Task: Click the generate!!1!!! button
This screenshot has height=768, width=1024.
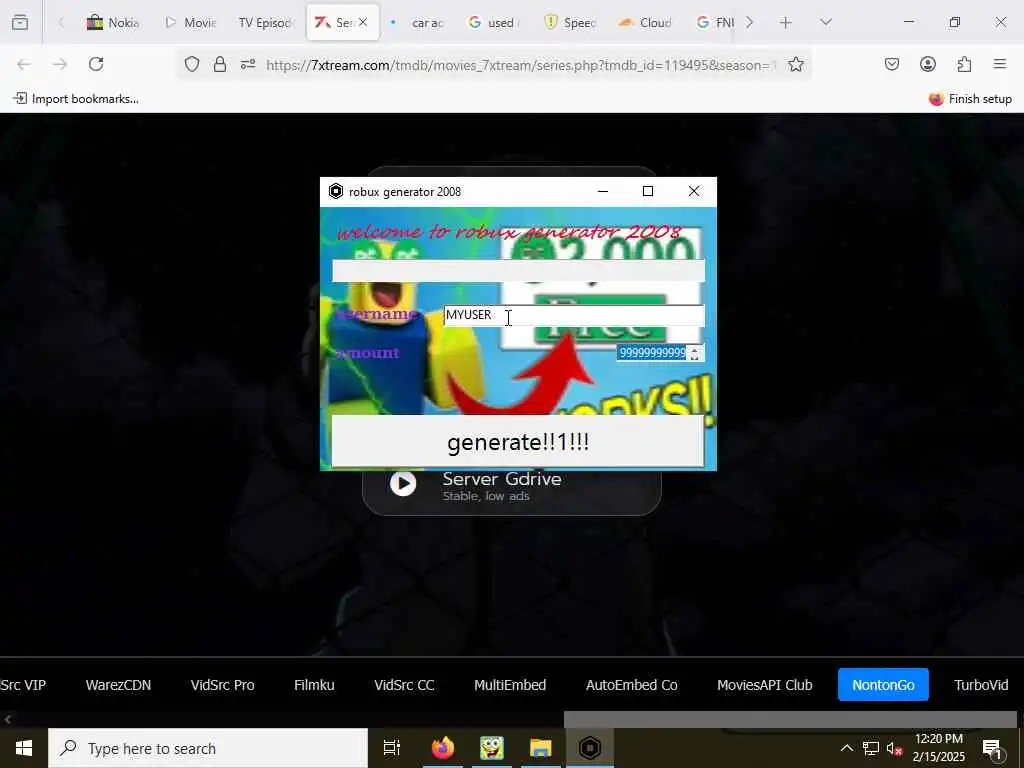Action: 518,441
